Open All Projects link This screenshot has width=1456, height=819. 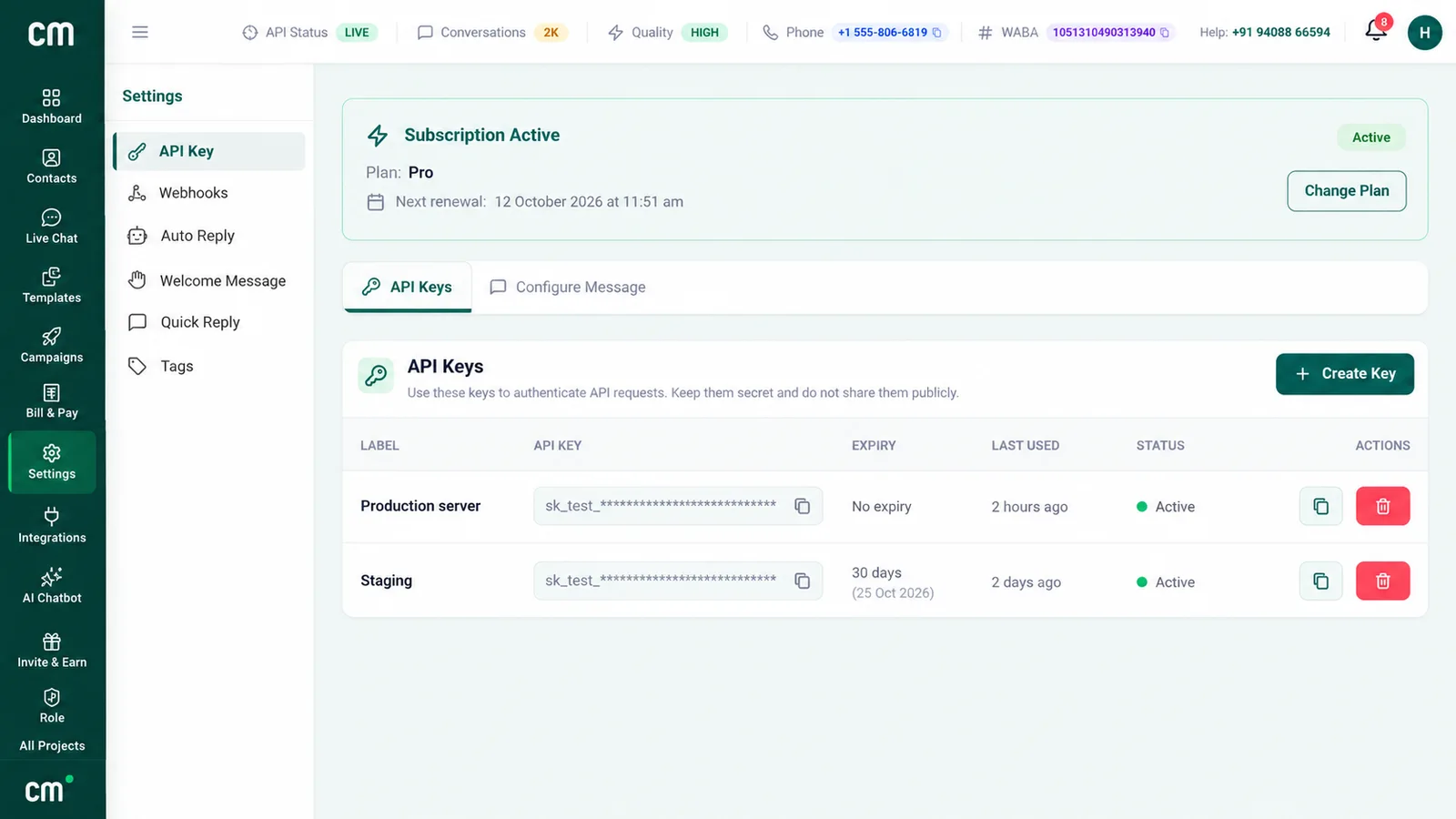[52, 745]
